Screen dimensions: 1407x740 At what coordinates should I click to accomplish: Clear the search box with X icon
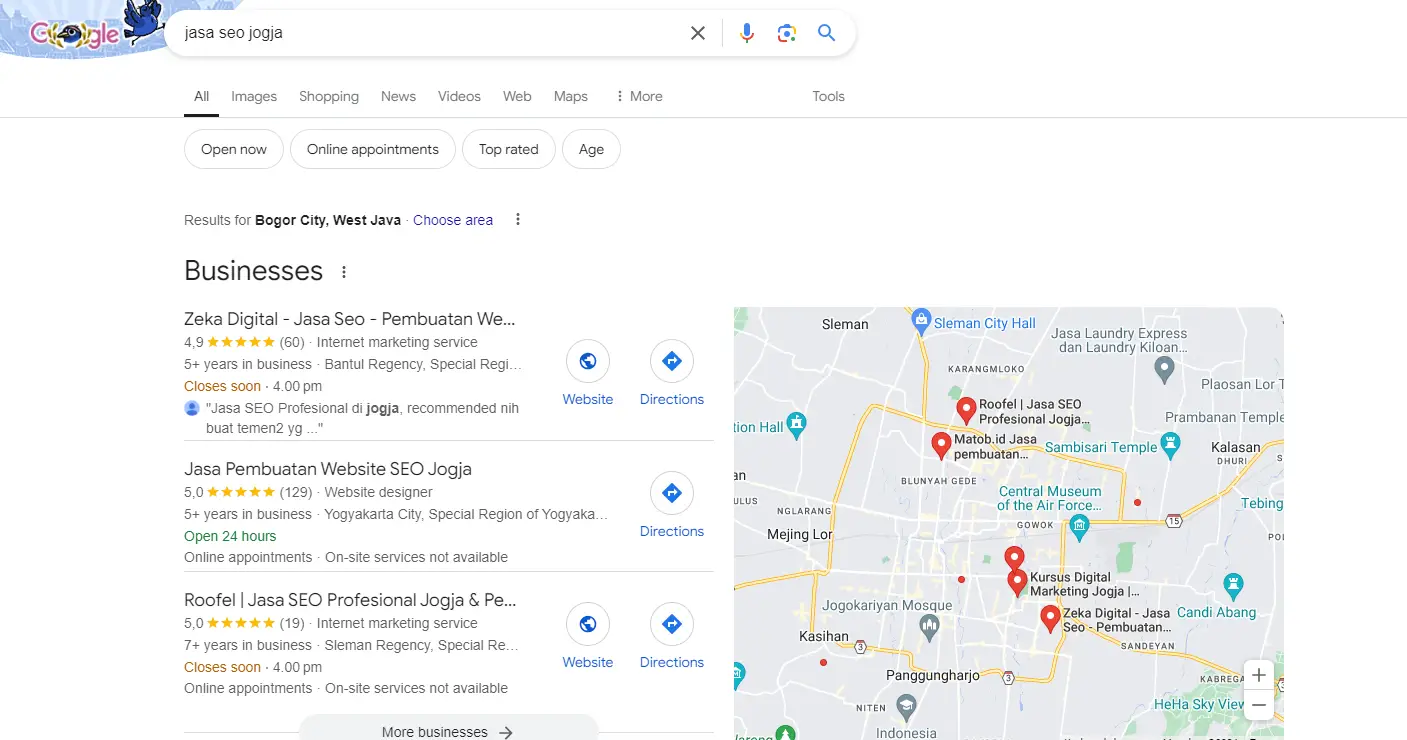[x=698, y=33]
